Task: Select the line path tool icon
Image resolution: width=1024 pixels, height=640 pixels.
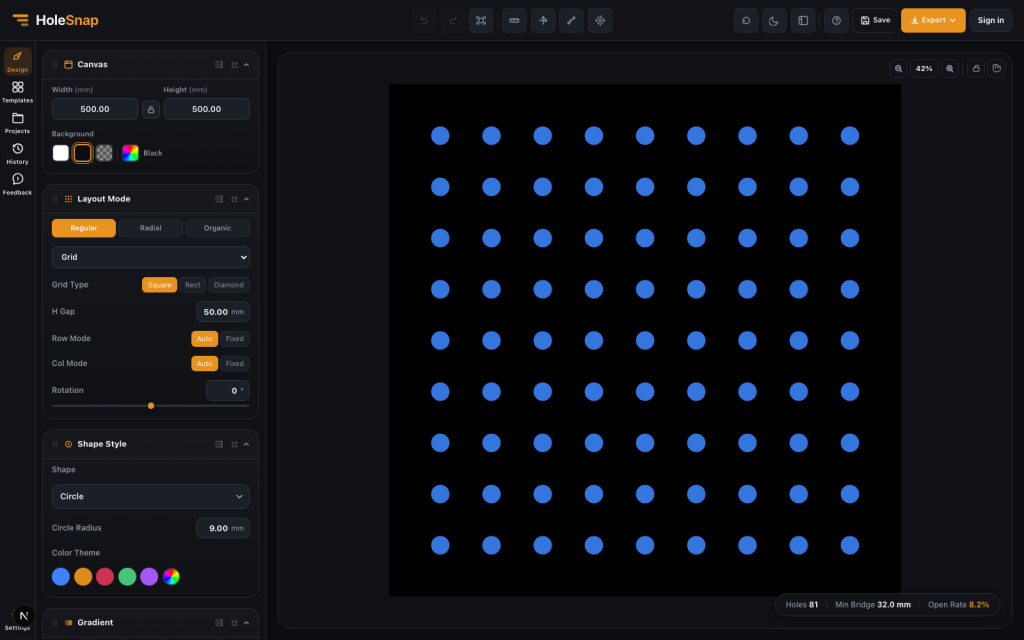Action: pyautogui.click(x=571, y=20)
